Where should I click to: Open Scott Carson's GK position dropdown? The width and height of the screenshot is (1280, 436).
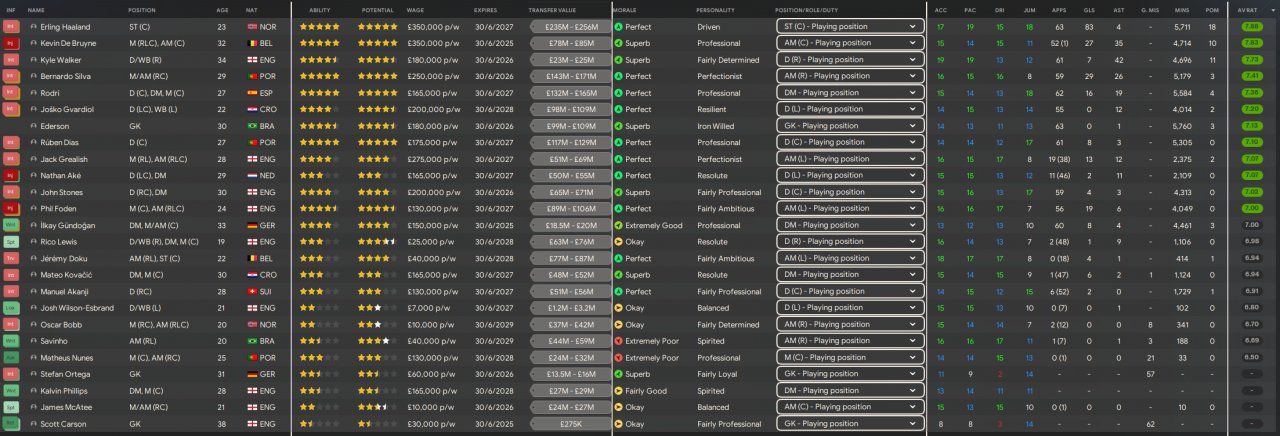(x=849, y=424)
